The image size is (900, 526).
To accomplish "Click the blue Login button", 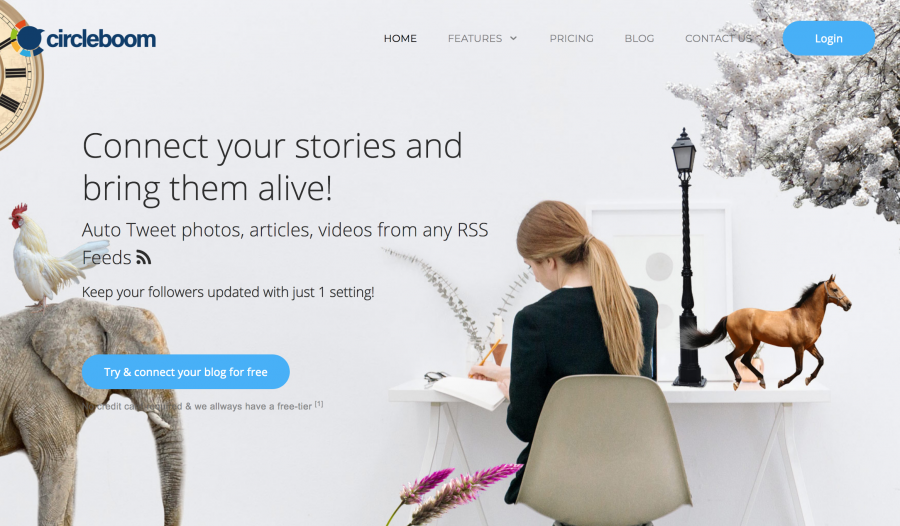I will coord(828,38).
